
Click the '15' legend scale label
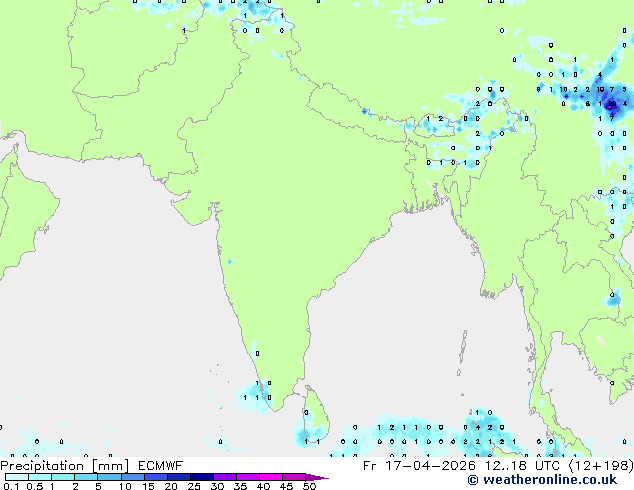148,486
